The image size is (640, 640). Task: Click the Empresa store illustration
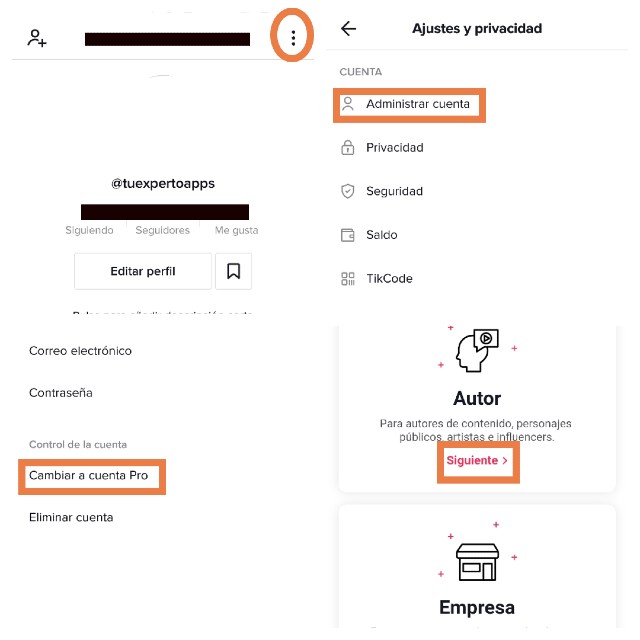(x=476, y=560)
